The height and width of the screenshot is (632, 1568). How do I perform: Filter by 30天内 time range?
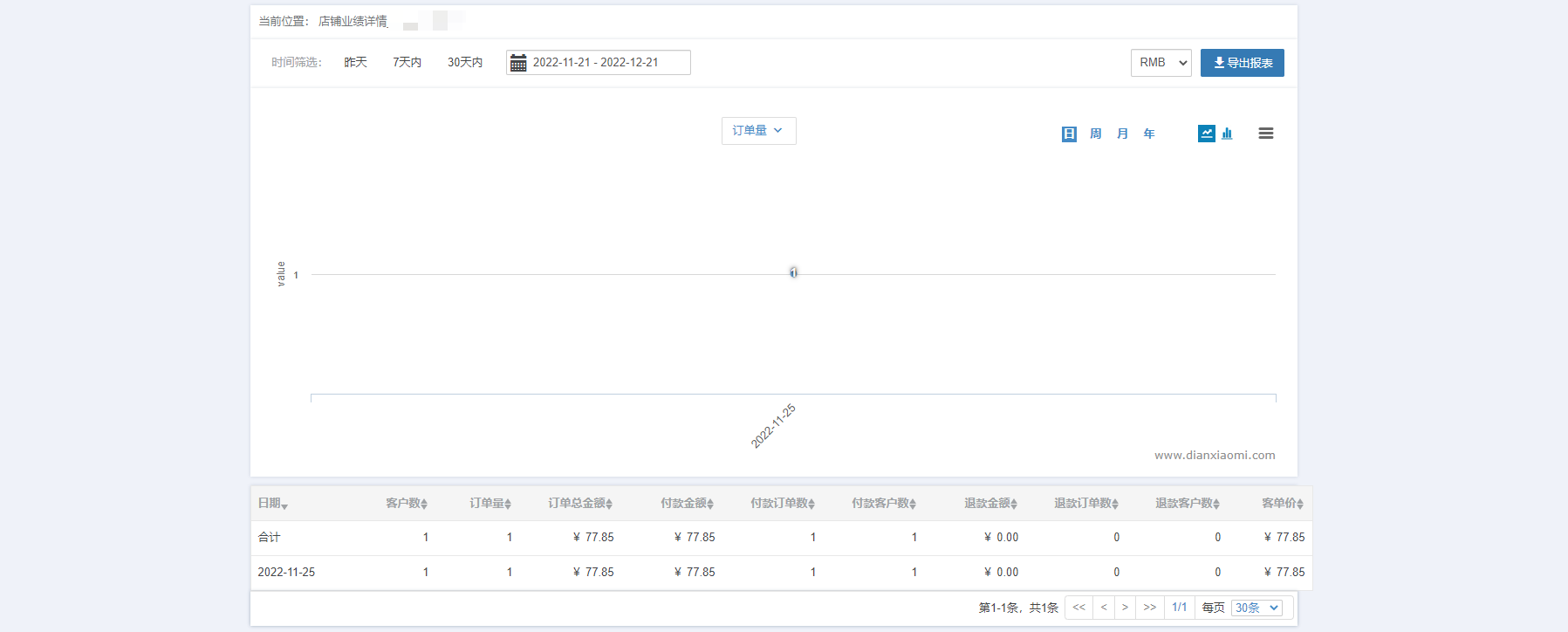465,63
